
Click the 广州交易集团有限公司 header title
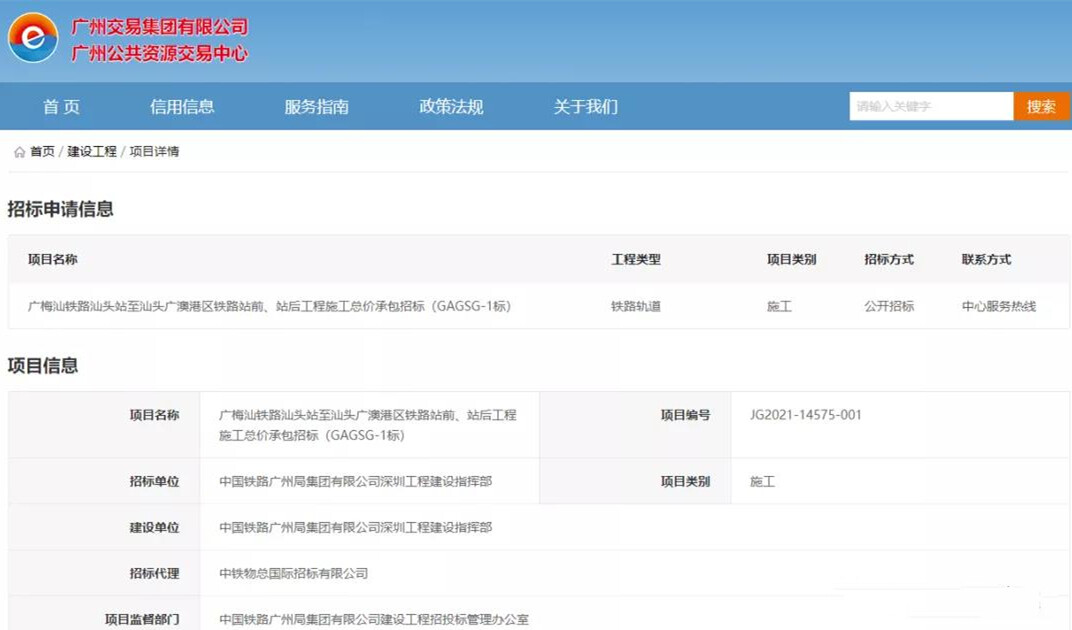click(x=159, y=27)
